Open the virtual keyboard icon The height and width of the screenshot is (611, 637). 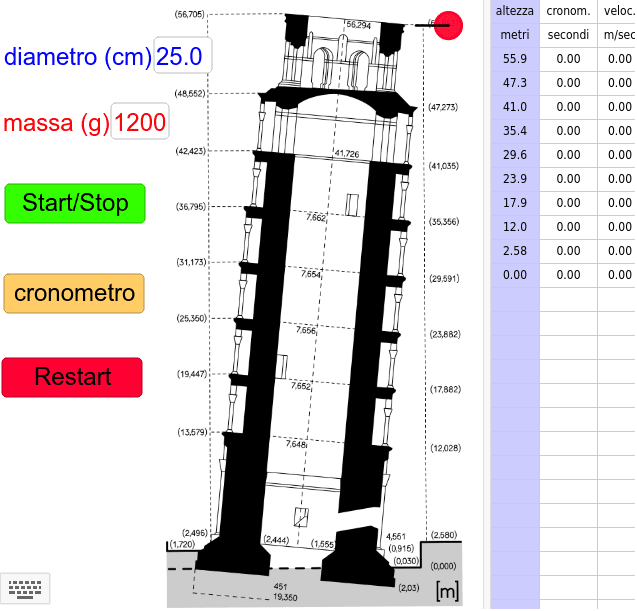tap(25, 589)
